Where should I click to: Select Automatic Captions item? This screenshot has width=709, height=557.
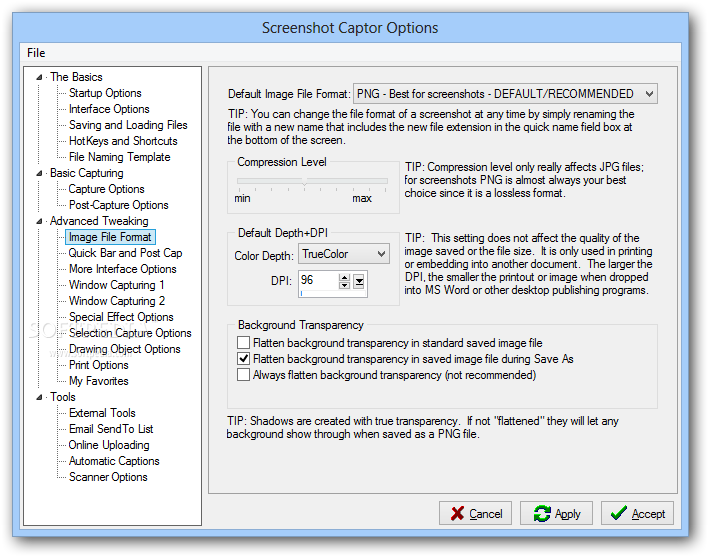(114, 461)
